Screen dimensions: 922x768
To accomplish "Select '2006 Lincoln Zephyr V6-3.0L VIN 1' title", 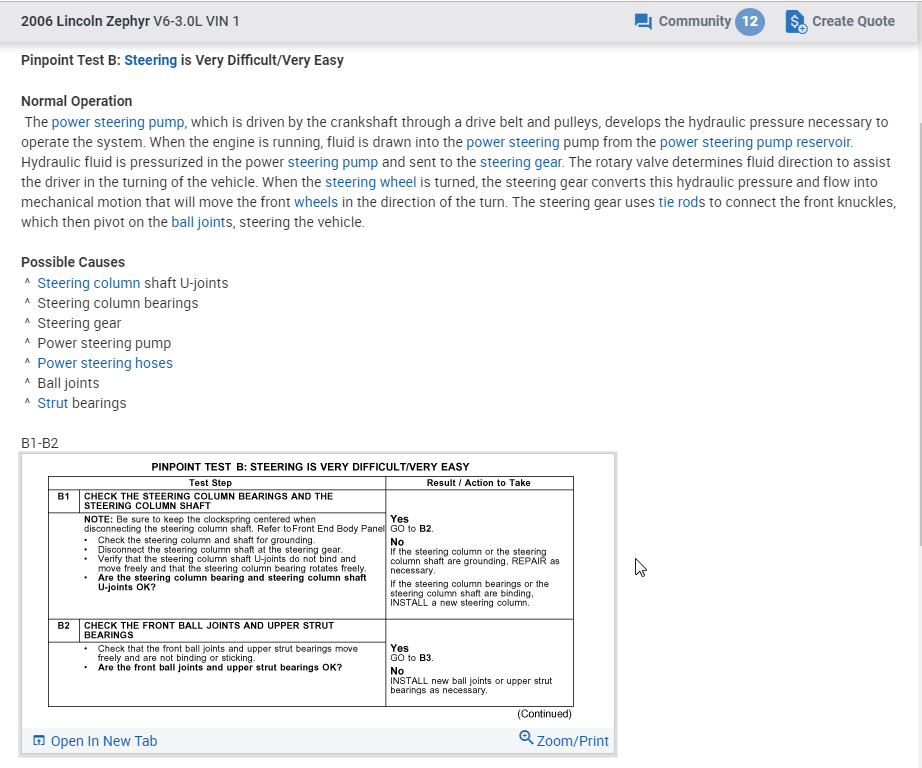I will pyautogui.click(x=130, y=21).
